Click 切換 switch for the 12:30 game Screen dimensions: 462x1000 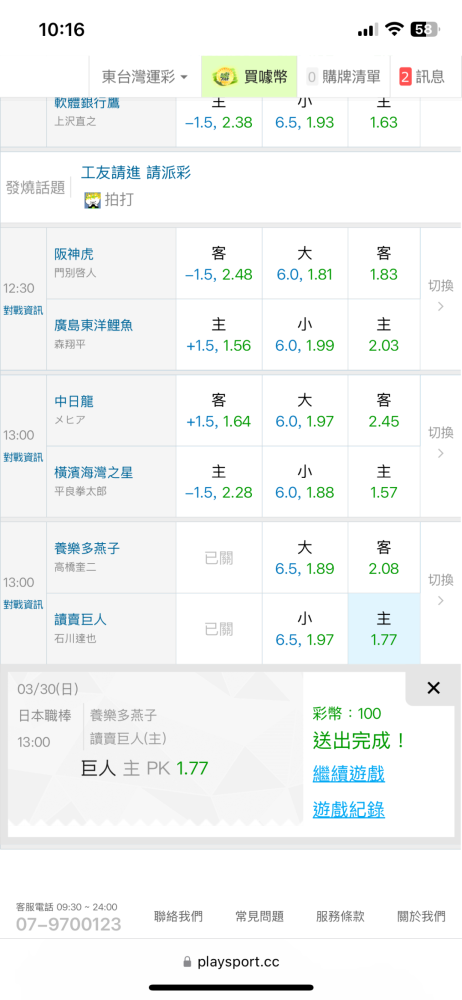click(440, 296)
